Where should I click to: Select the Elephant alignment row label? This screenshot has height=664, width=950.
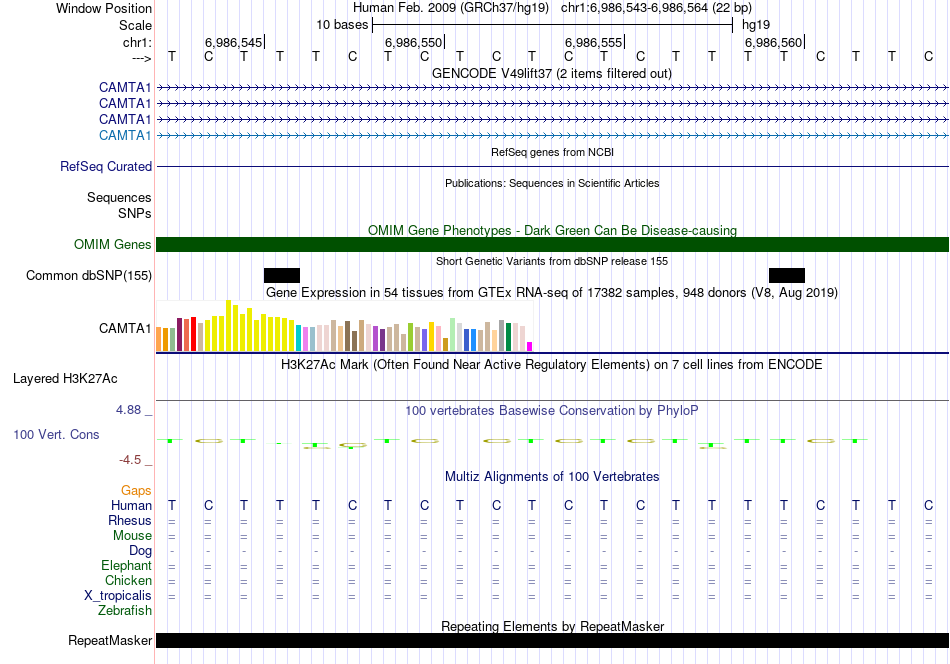[x=126, y=565]
